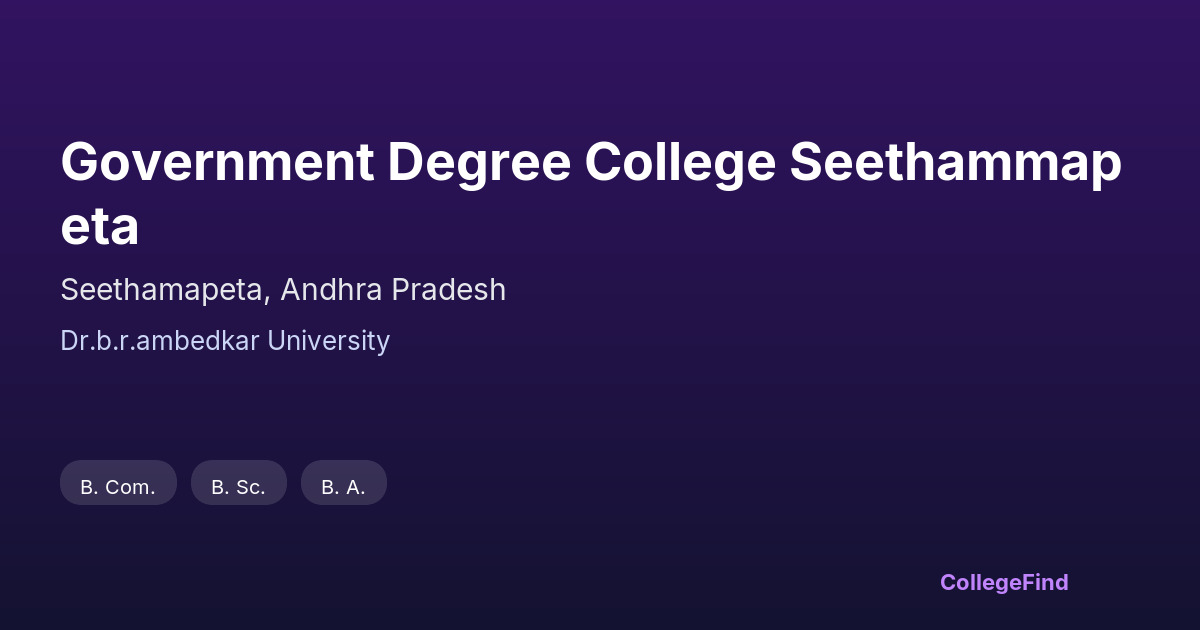Viewport: 1200px width, 630px height.
Task: Open the CollegeFind brand logo
Action: 1003,582
